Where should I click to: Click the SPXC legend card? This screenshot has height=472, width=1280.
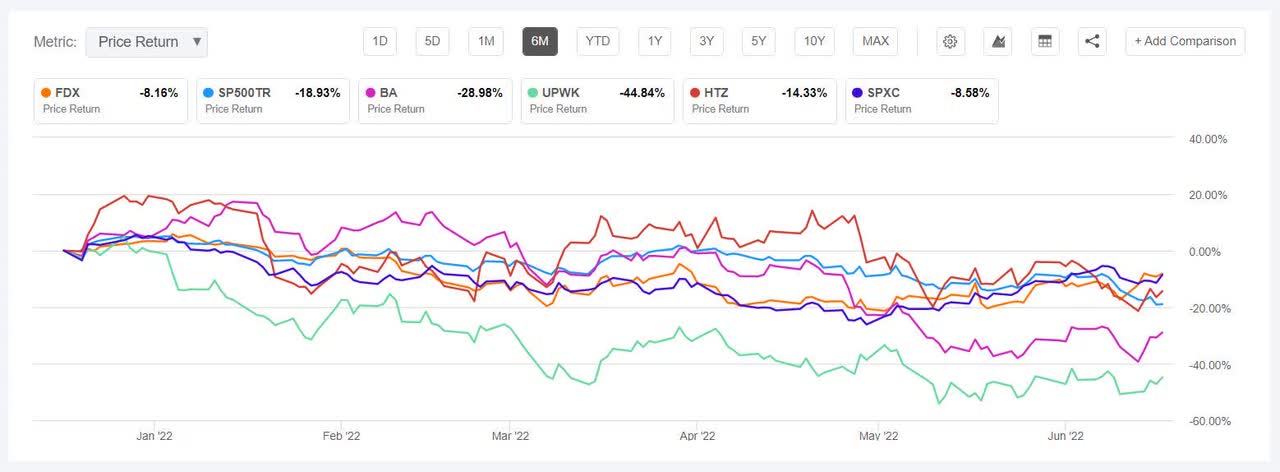921,101
